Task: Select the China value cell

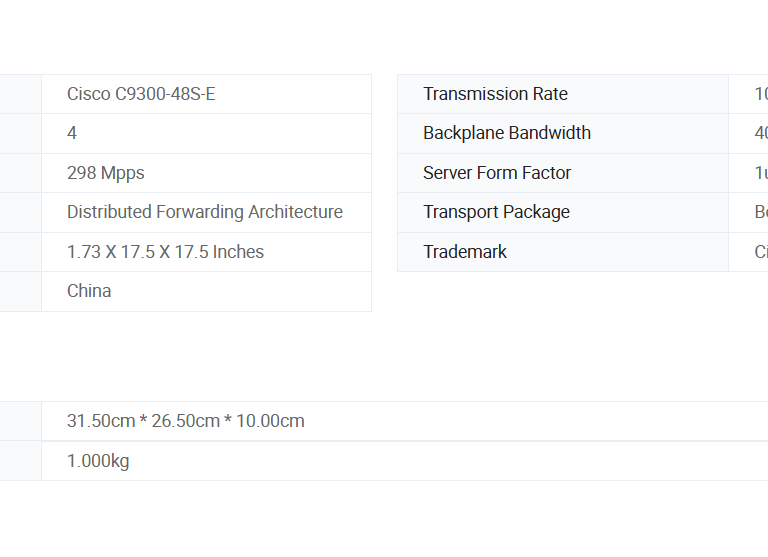Action: (89, 291)
